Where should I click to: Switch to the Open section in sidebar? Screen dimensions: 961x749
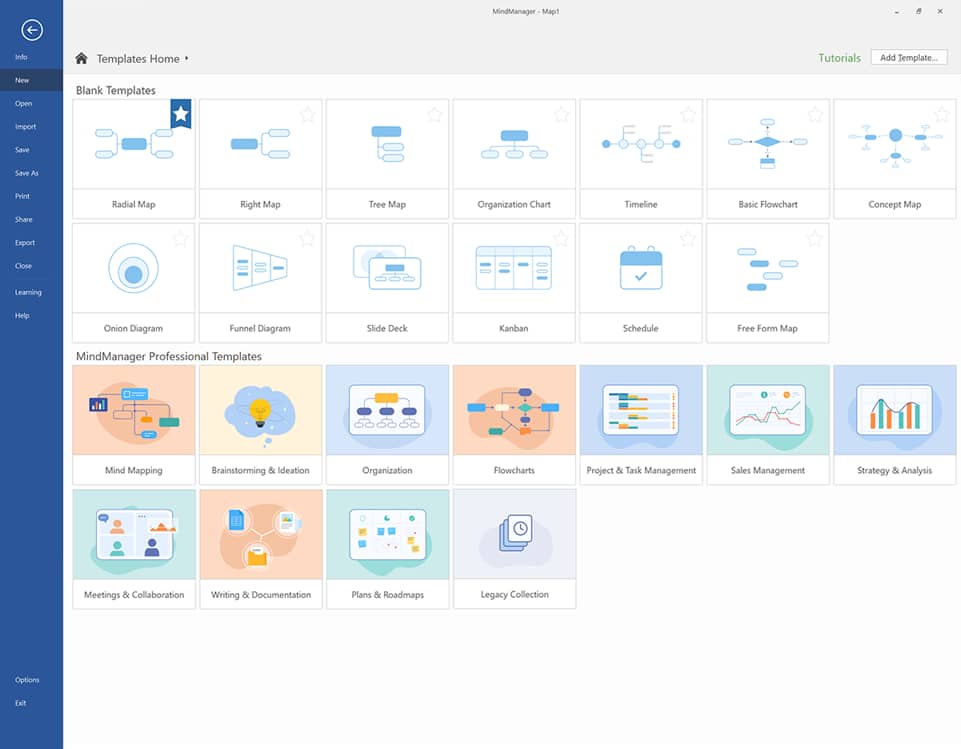[23, 103]
